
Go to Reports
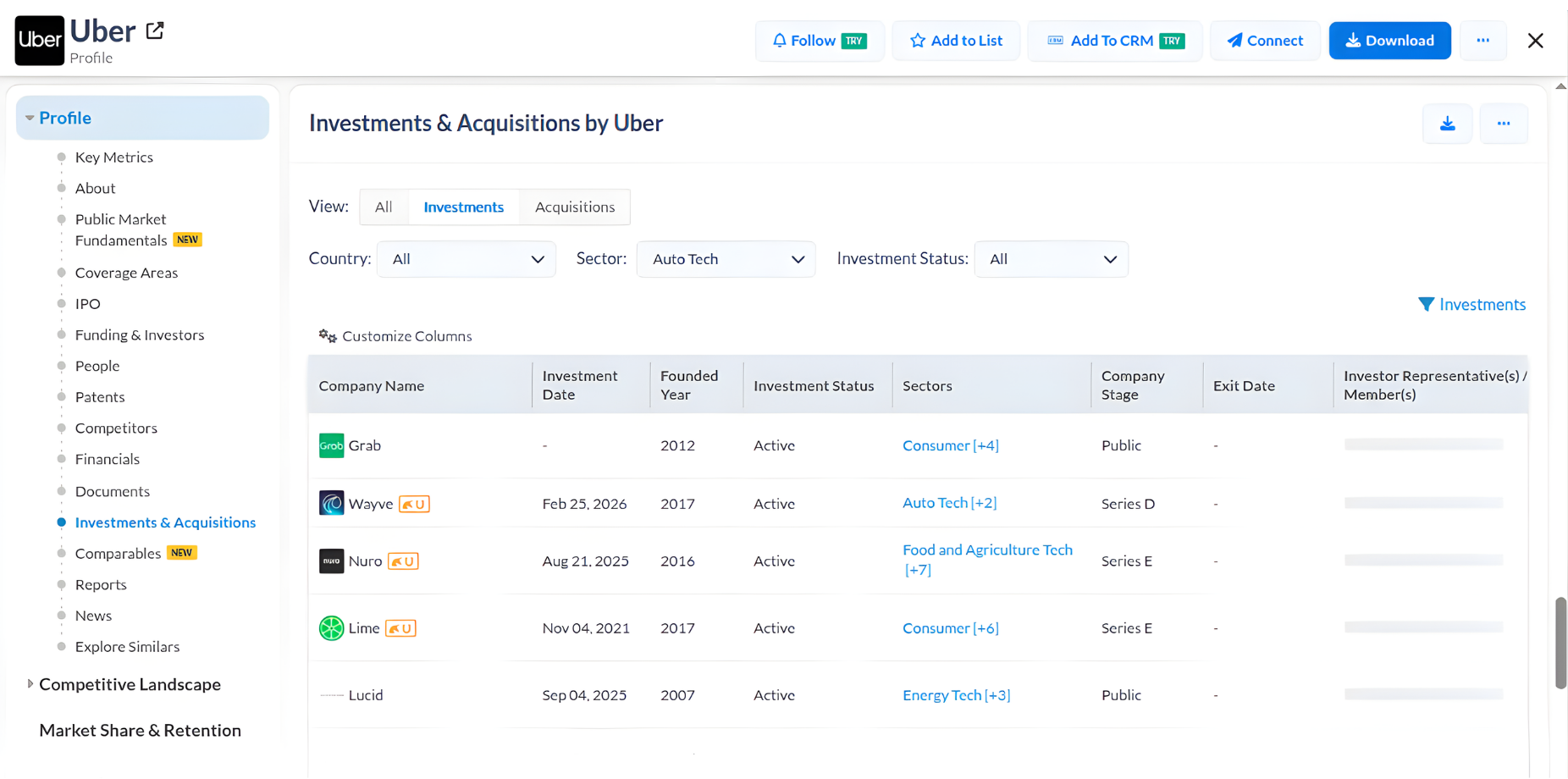click(x=101, y=585)
